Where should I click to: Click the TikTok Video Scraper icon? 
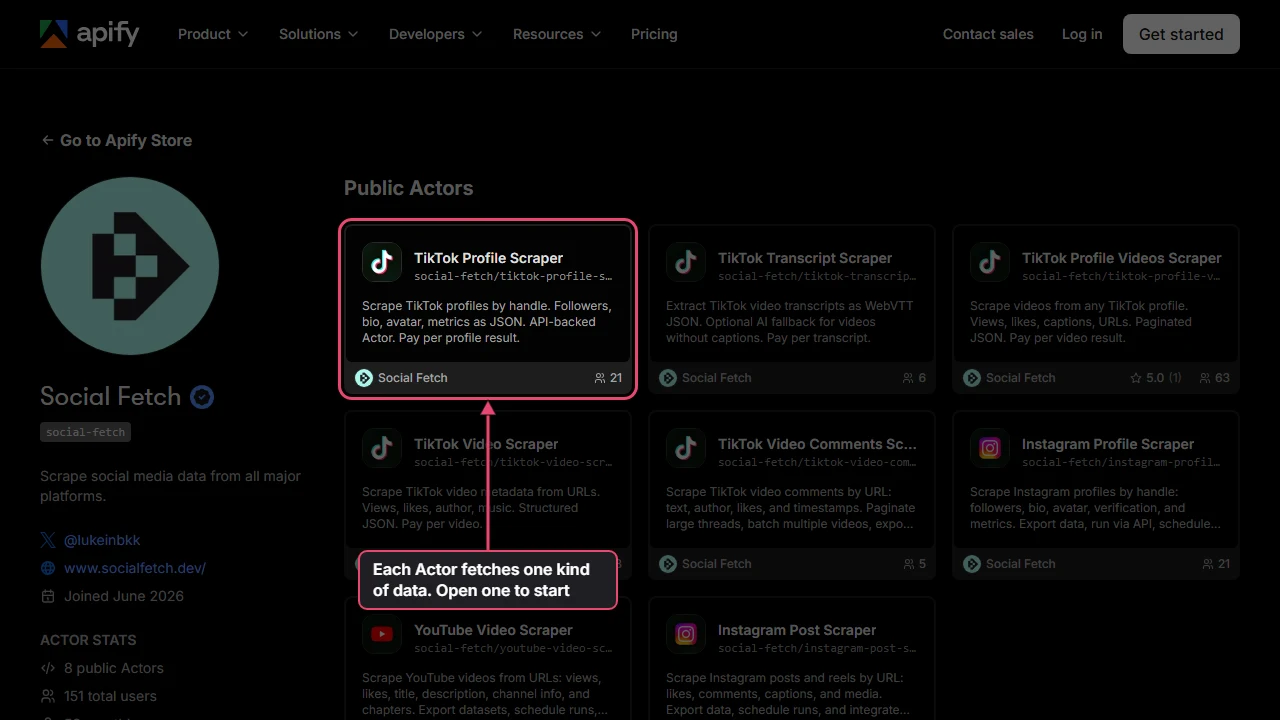382,448
